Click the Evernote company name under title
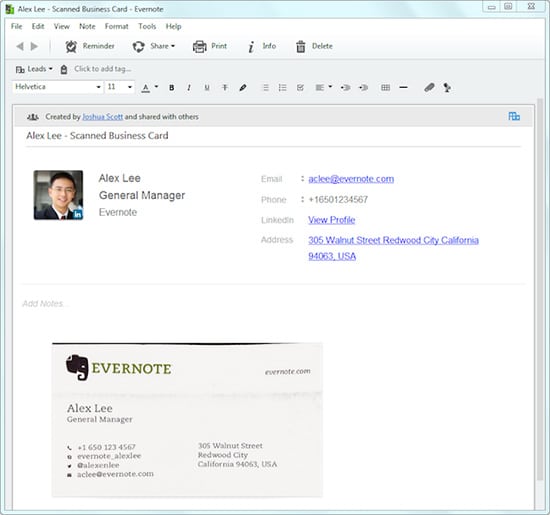 coord(118,212)
